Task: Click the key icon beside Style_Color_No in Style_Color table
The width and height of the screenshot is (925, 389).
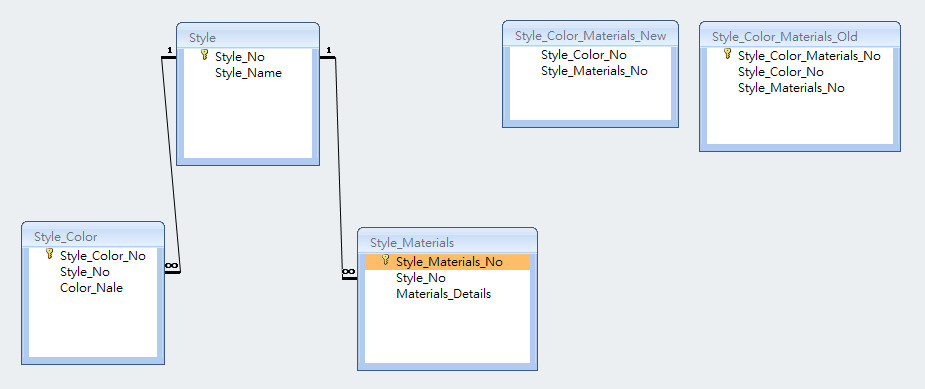Action: [x=50, y=254]
